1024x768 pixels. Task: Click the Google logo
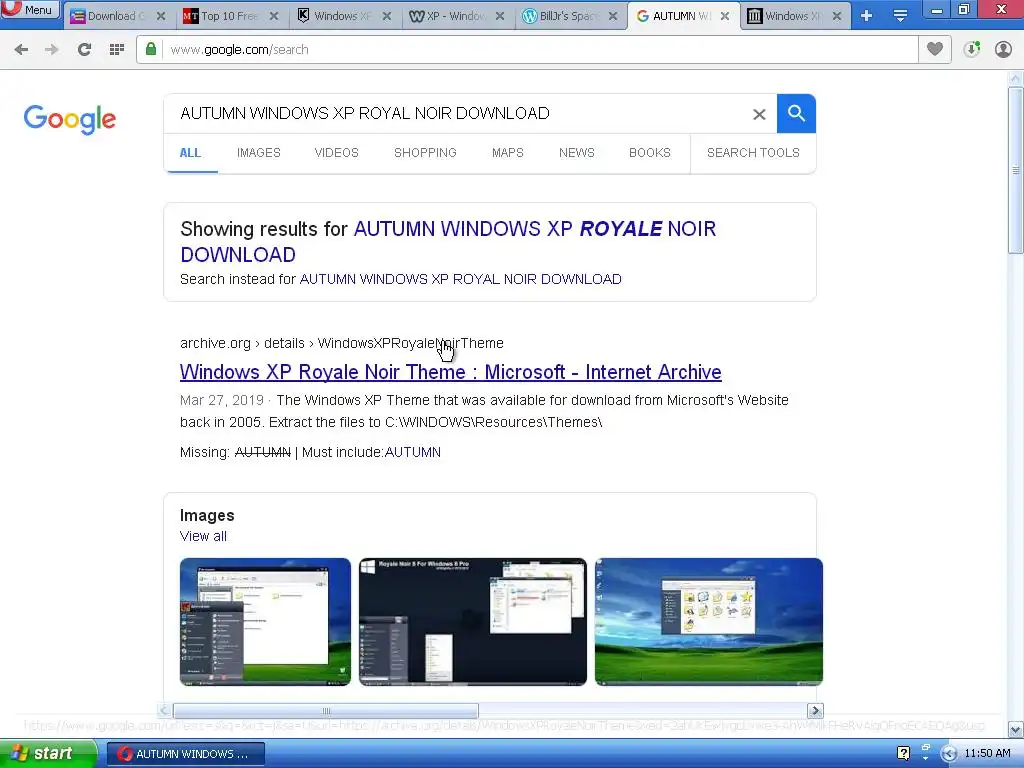70,119
